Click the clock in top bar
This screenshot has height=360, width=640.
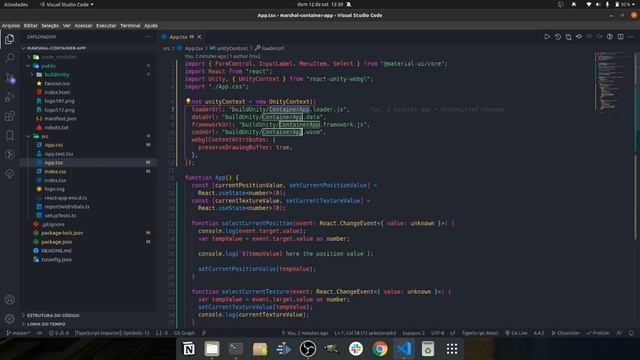click(x=320, y=4)
